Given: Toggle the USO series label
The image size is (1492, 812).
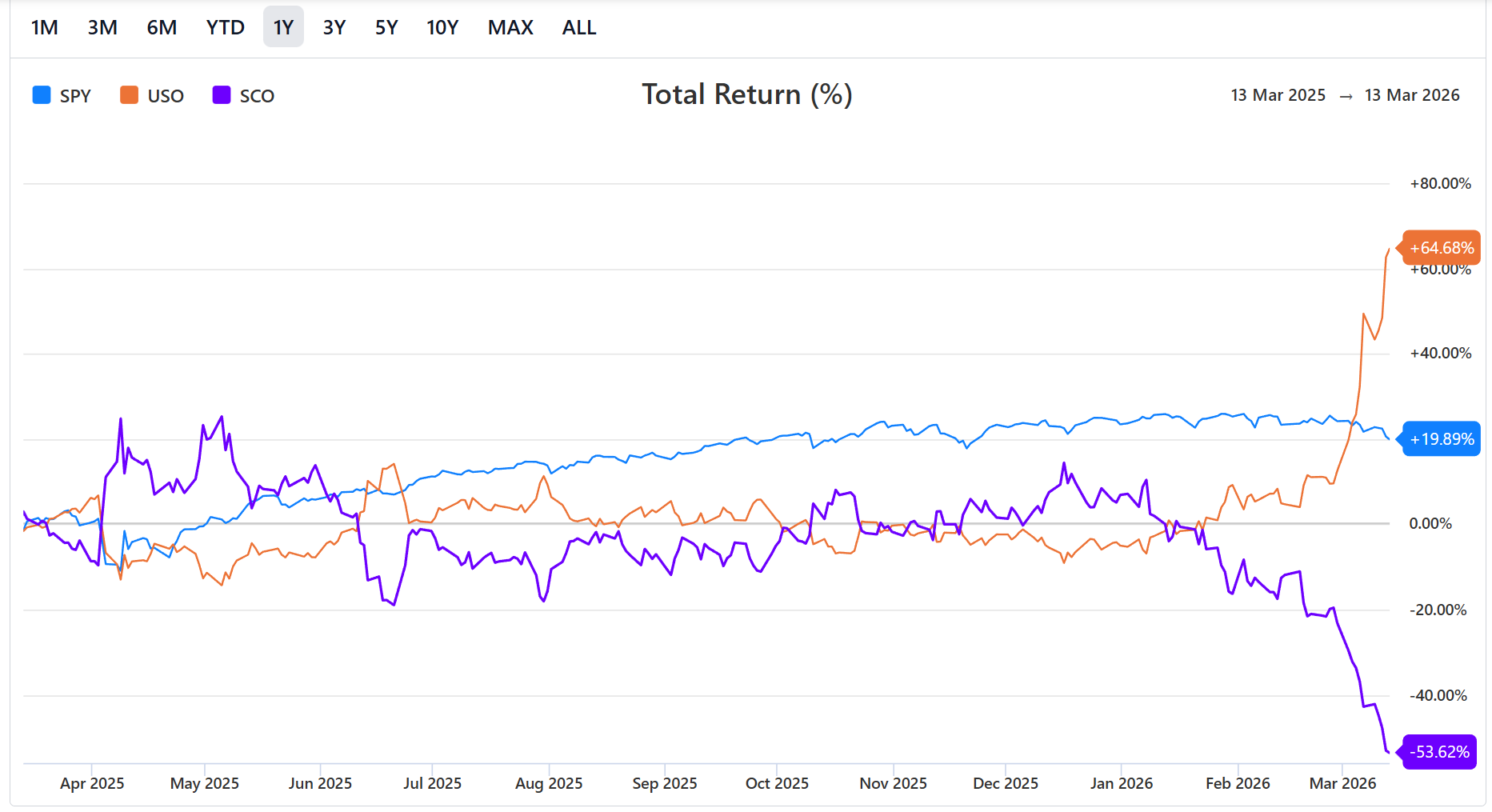Looking at the screenshot, I should (166, 96).
